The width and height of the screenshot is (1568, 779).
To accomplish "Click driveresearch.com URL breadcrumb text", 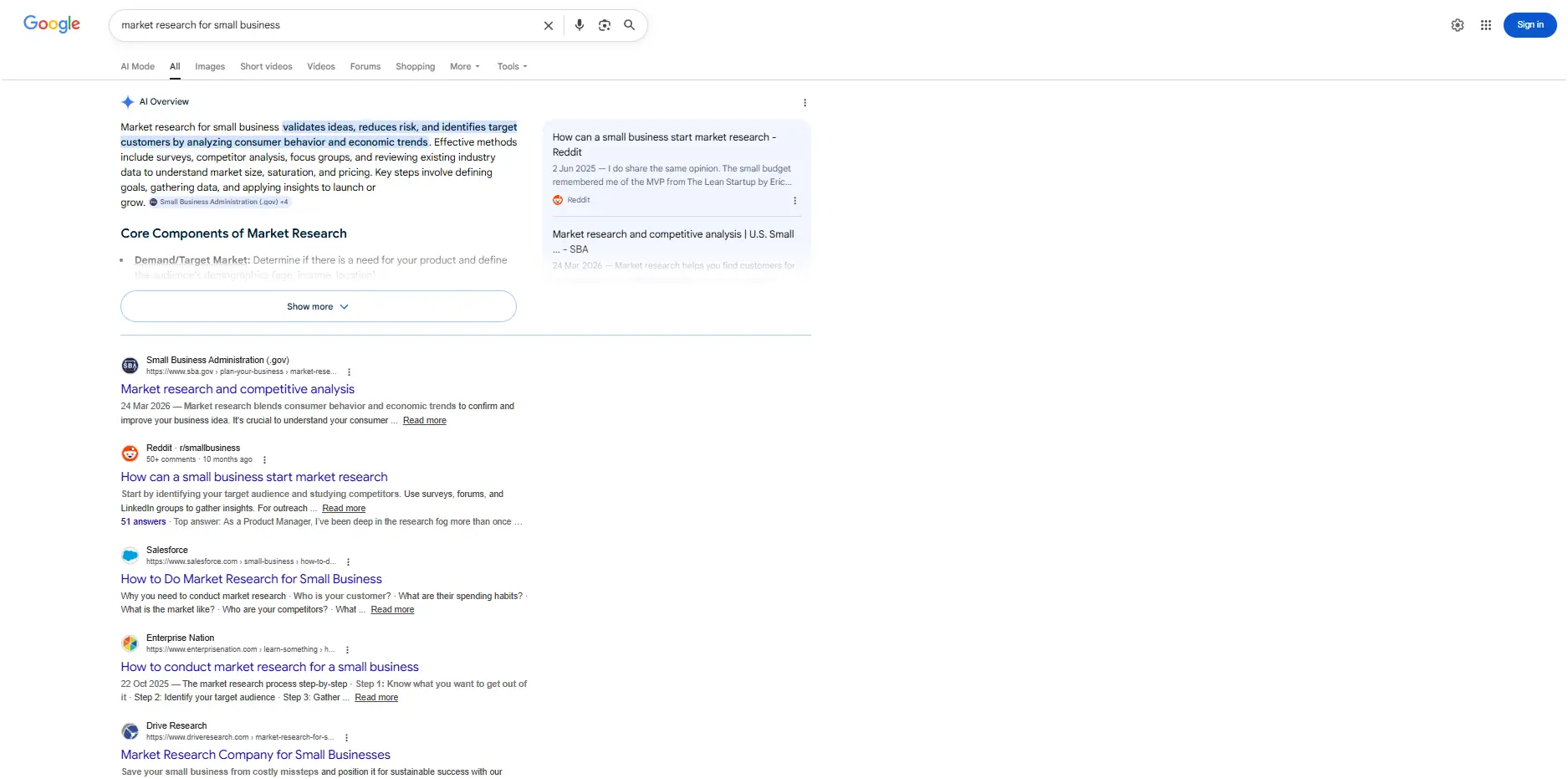I will click(x=240, y=738).
